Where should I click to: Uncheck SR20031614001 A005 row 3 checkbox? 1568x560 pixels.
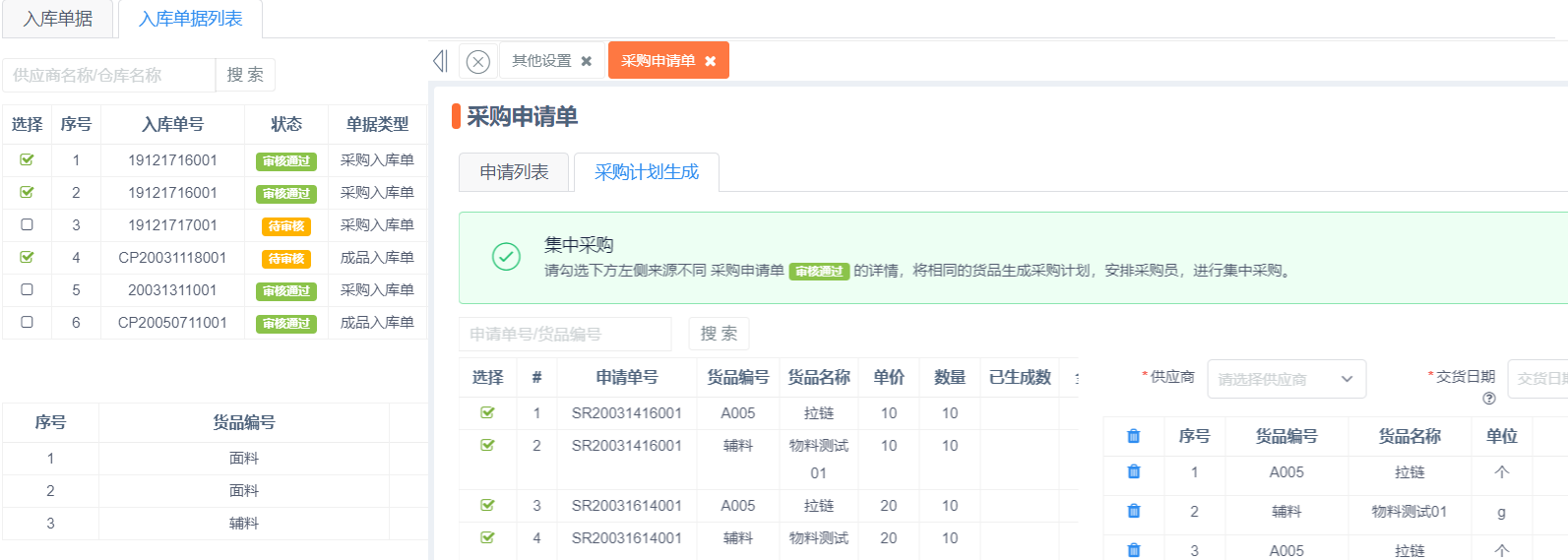pos(487,505)
